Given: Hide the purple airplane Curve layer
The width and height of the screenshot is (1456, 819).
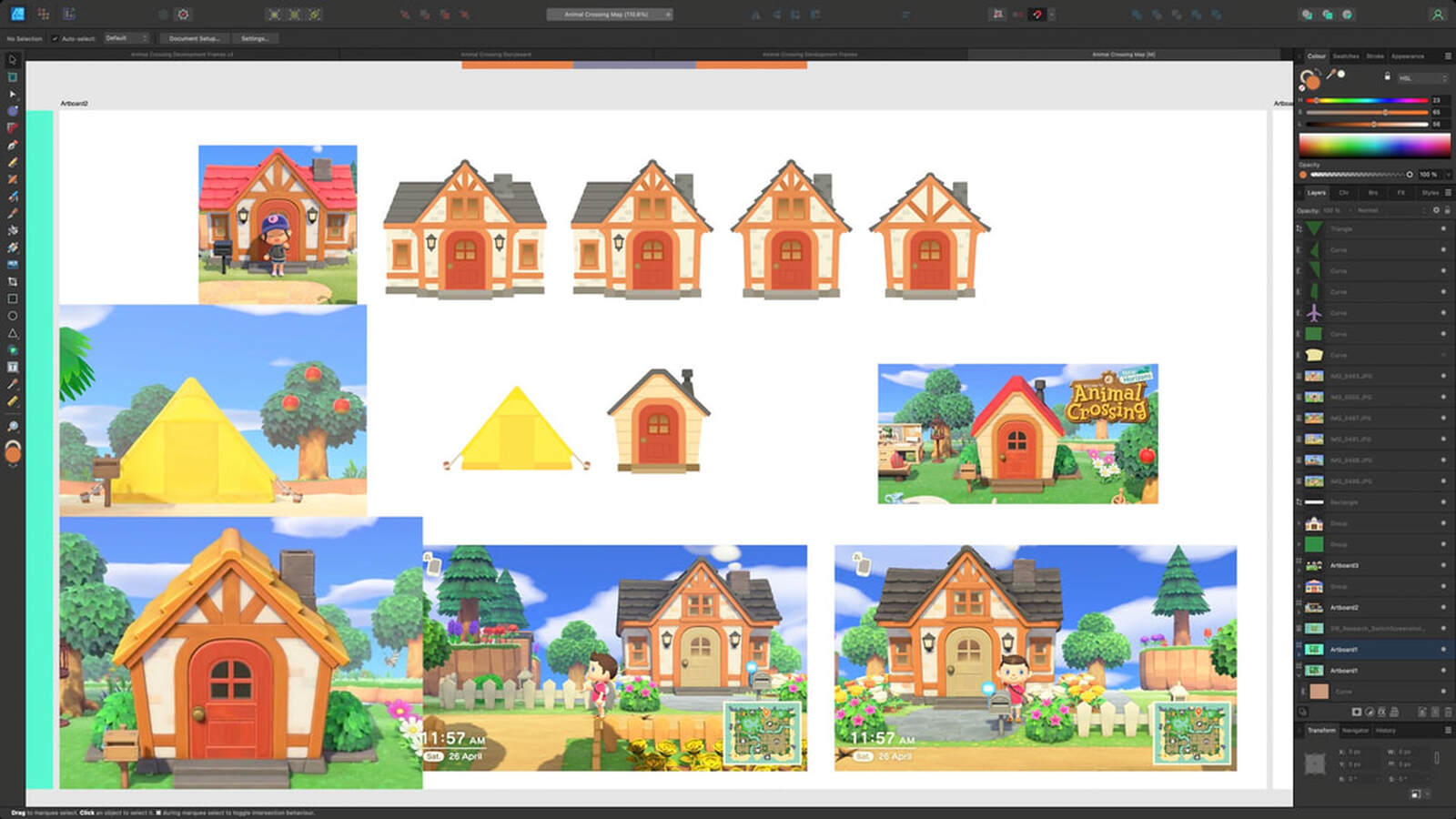Looking at the screenshot, I should click(1443, 313).
